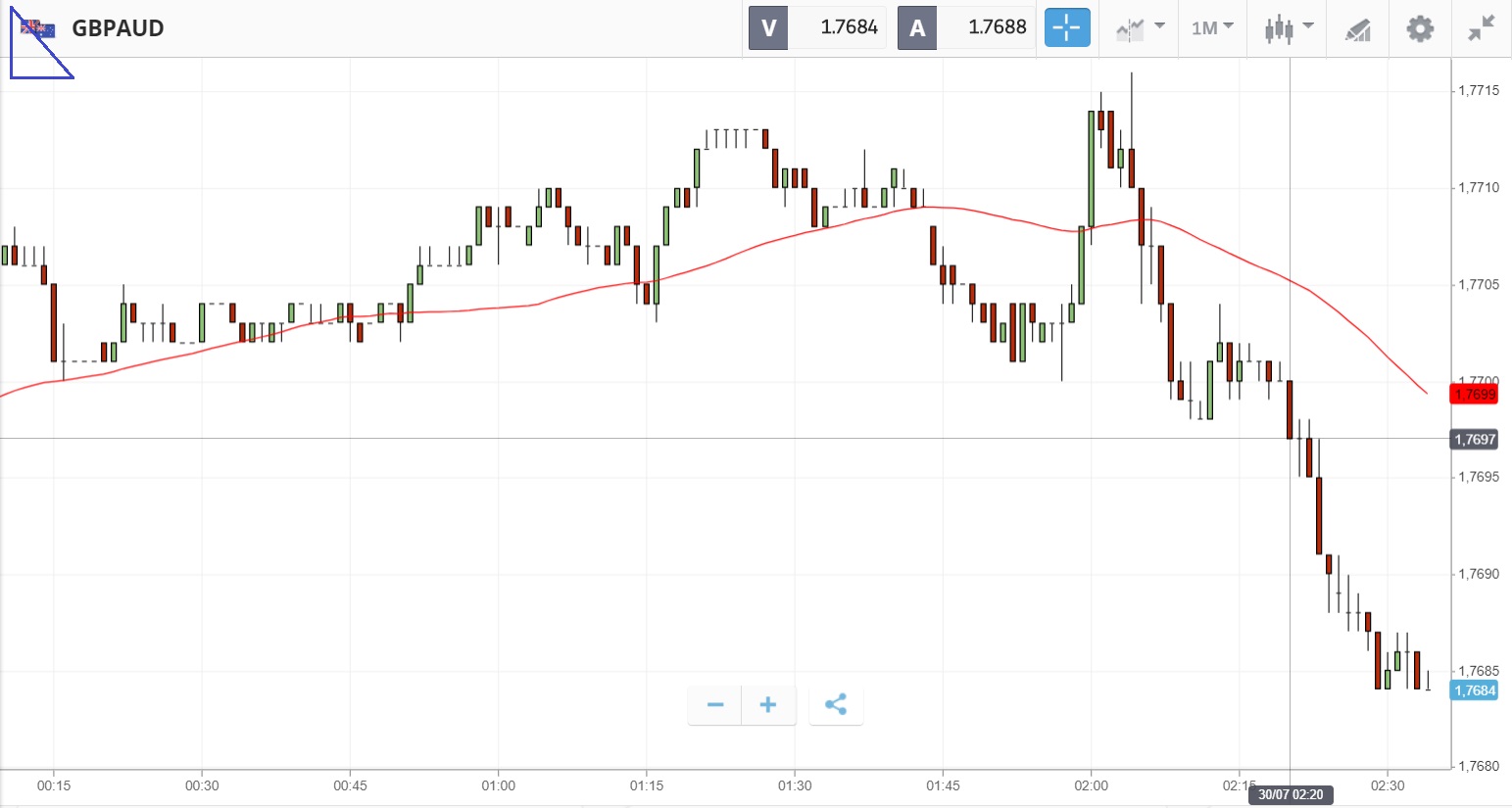This screenshot has width=1512, height=808.
Task: Open the drawing tools and indicators icon
Action: [1357, 29]
